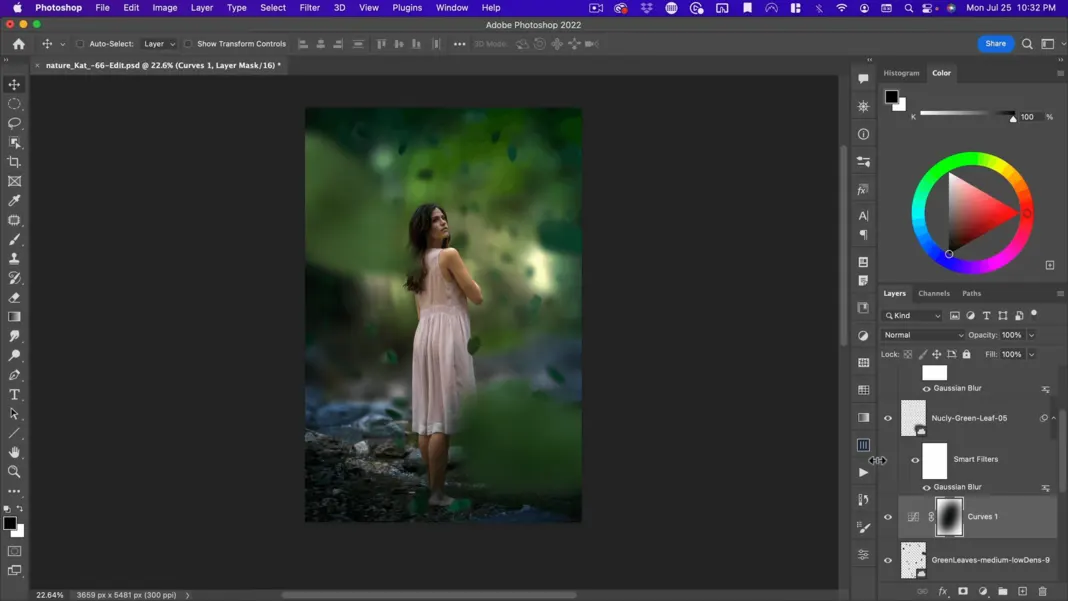Select the Eyedropper tool

(14, 201)
